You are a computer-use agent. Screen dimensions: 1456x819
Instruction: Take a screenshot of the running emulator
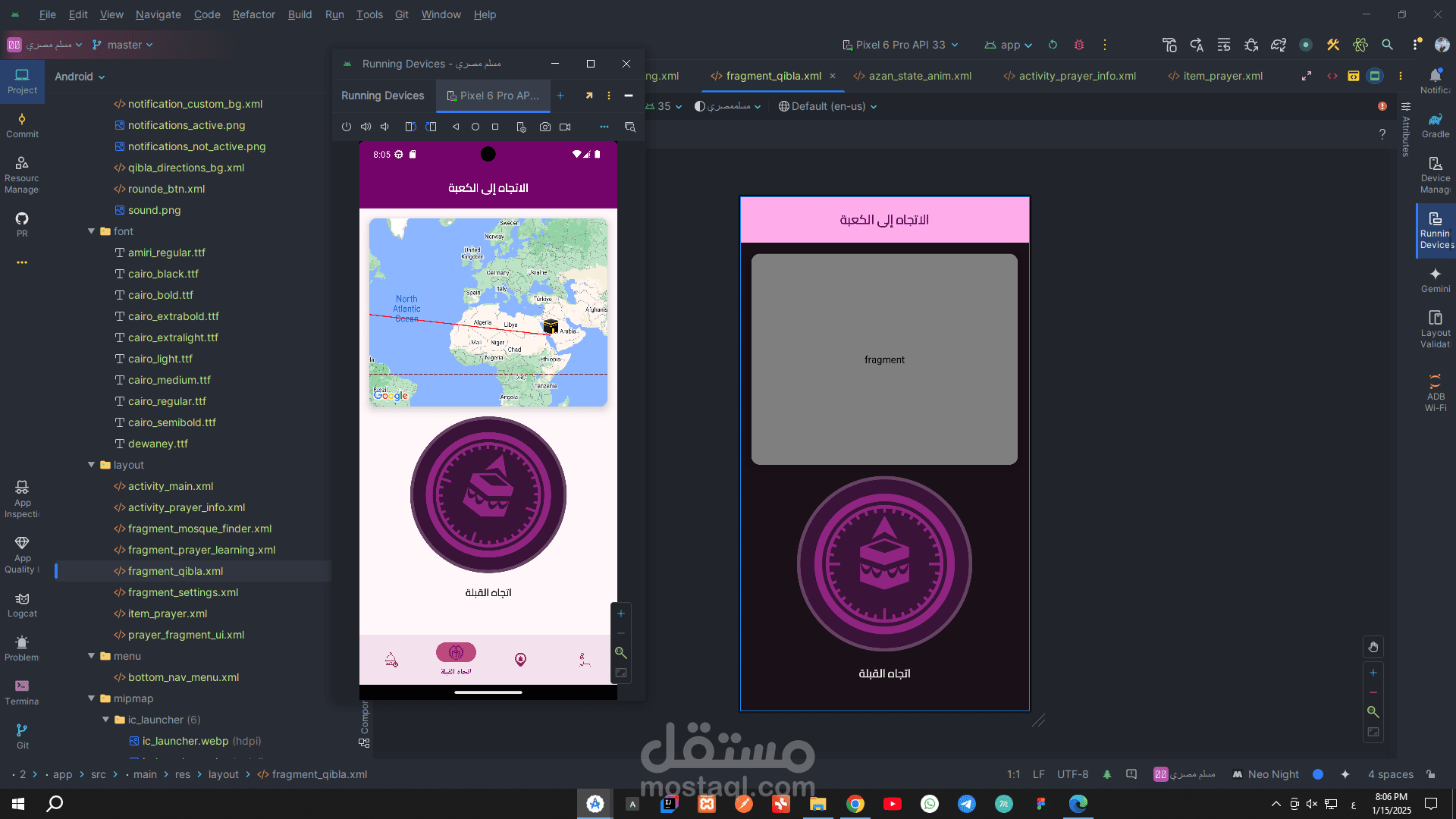[x=544, y=127]
